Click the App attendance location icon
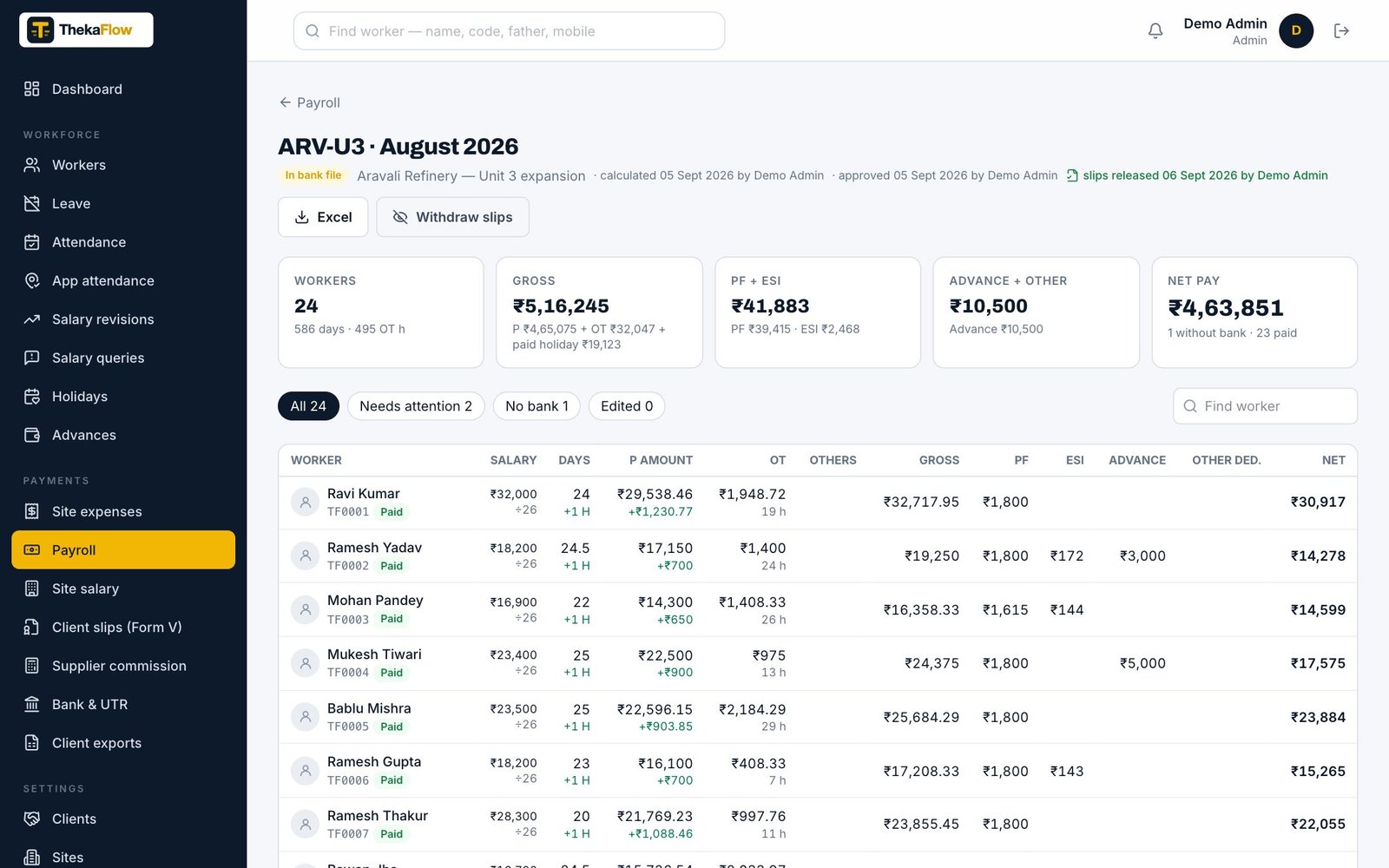The image size is (1389, 868). coord(32,280)
